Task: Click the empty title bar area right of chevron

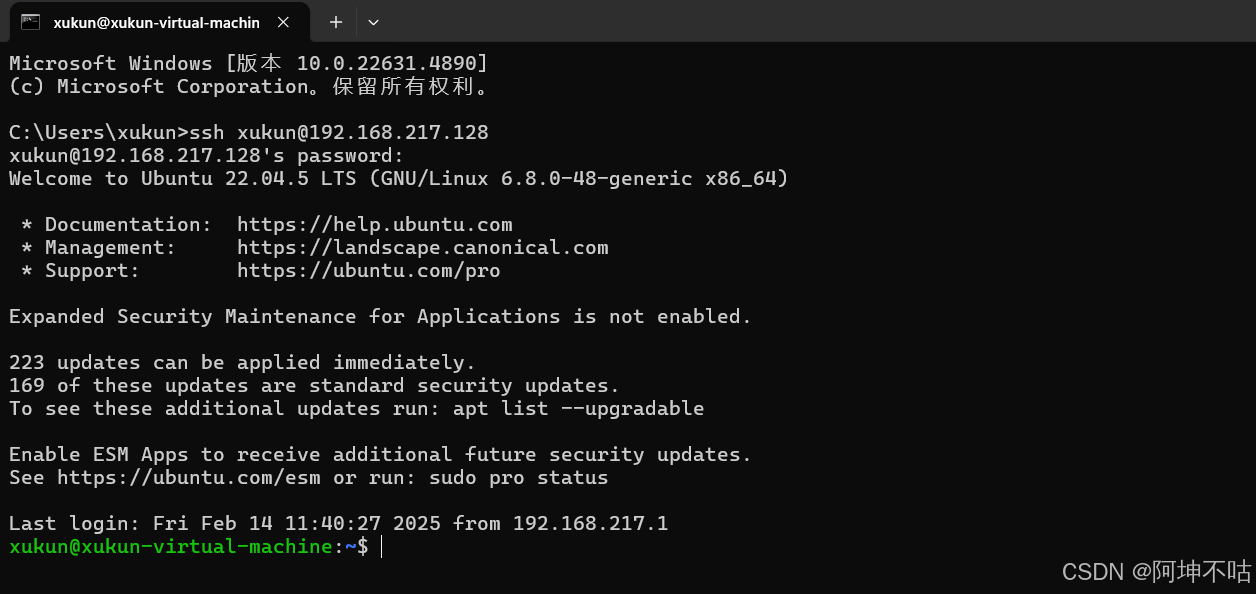Action: tap(800, 22)
